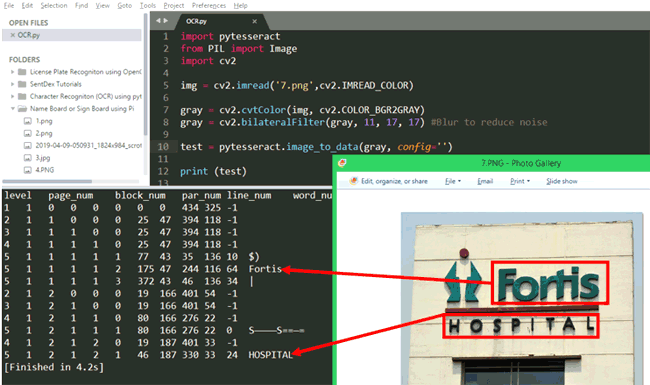Open the File dropdown in Photo Gallery
This screenshot has height=385, width=650.
[453, 181]
